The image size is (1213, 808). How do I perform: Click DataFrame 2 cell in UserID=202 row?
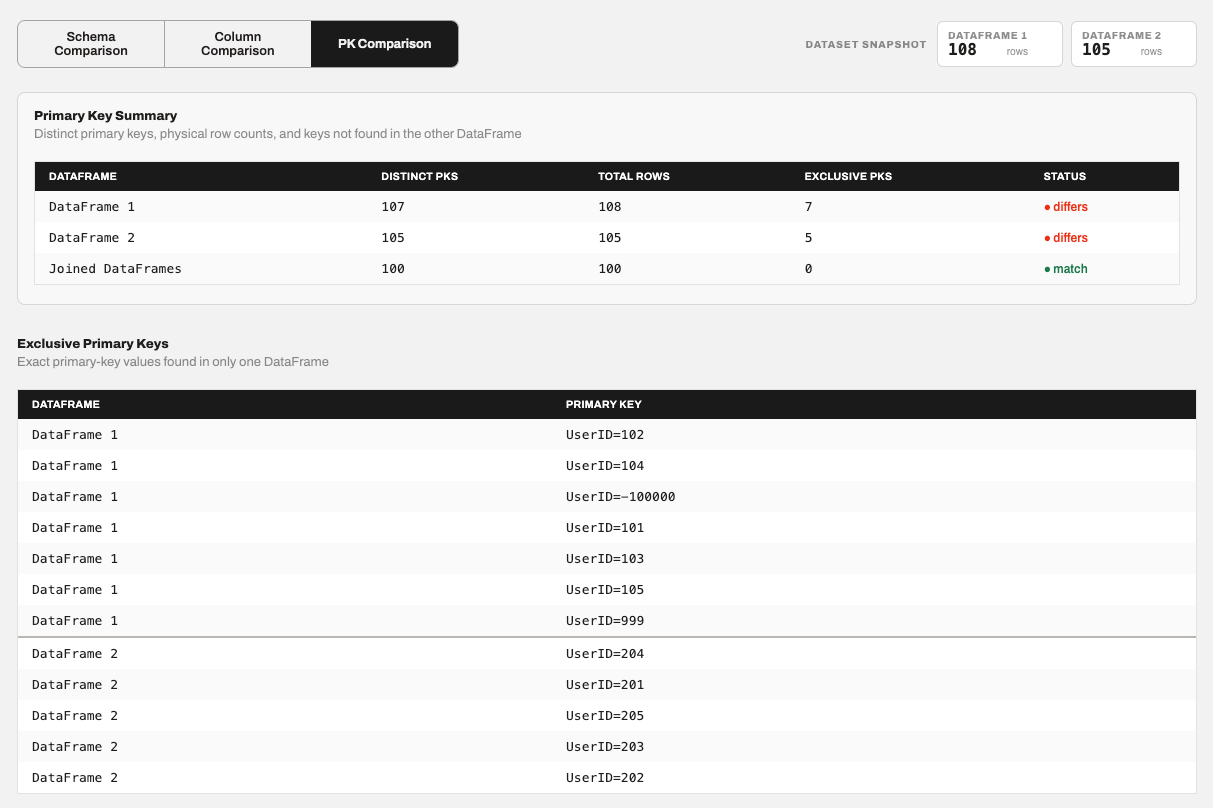(x=75, y=778)
